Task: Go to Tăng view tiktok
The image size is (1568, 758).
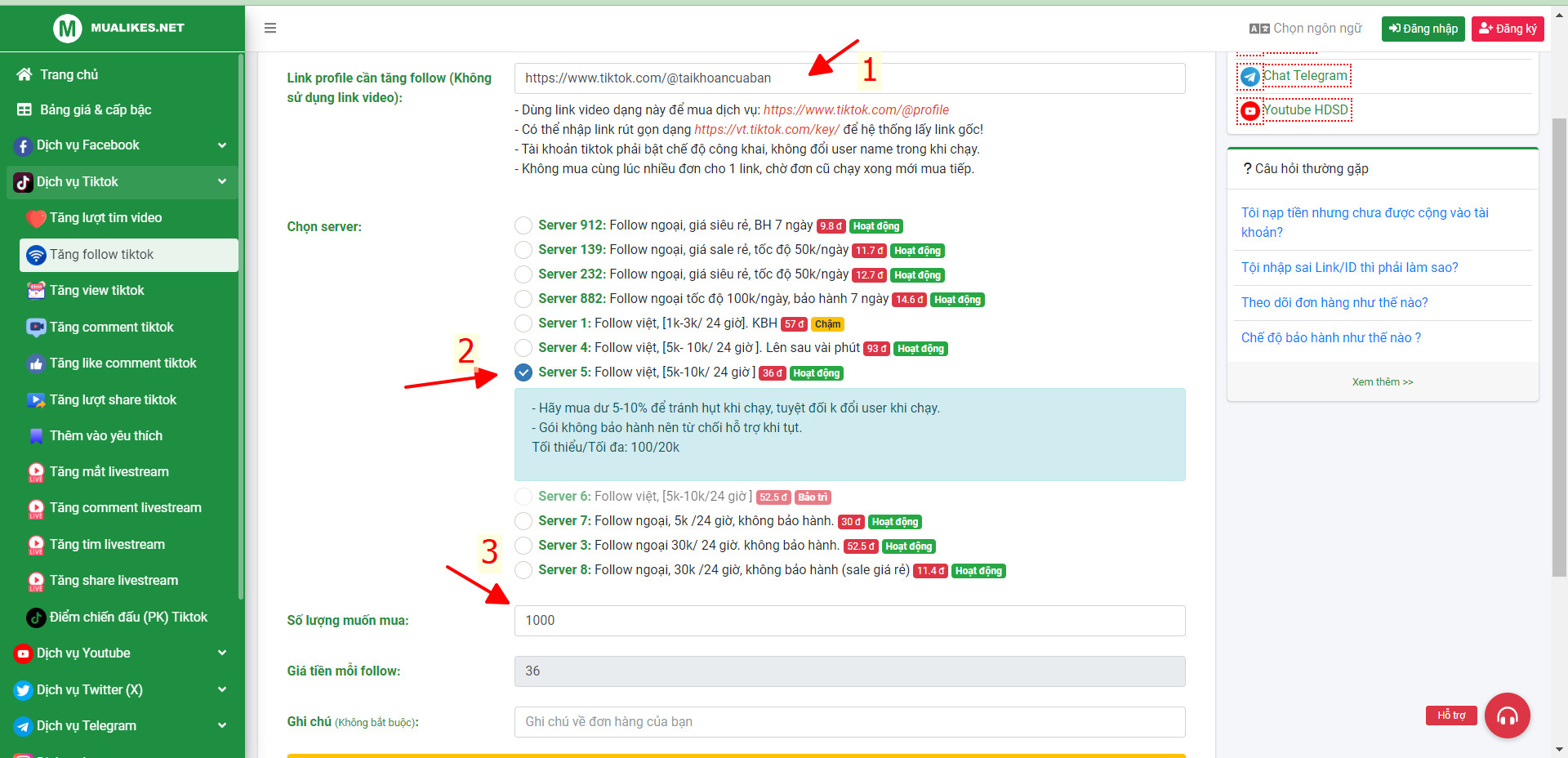Action: click(x=96, y=291)
